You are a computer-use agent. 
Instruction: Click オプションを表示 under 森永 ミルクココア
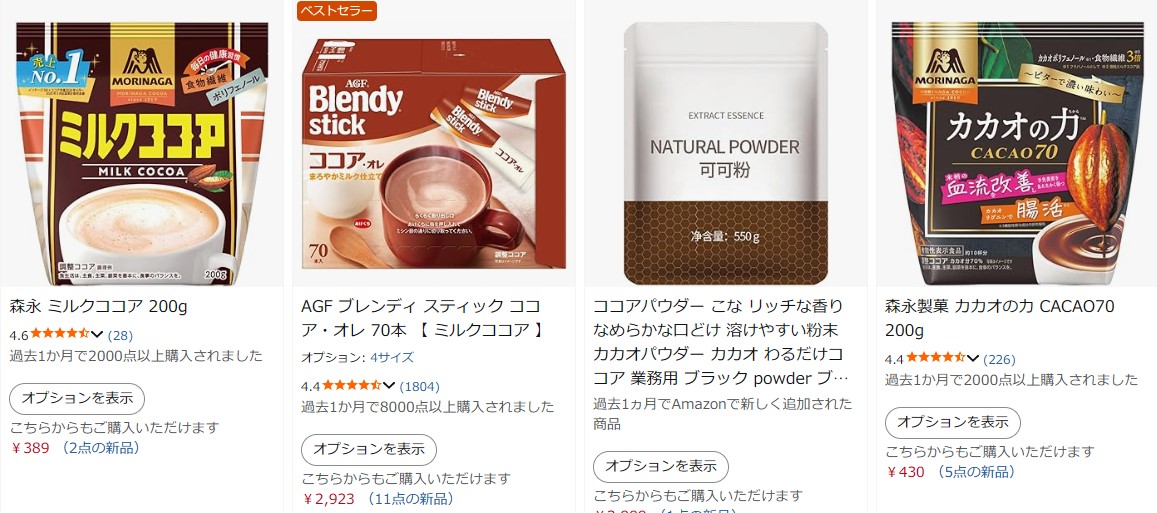tap(77, 399)
